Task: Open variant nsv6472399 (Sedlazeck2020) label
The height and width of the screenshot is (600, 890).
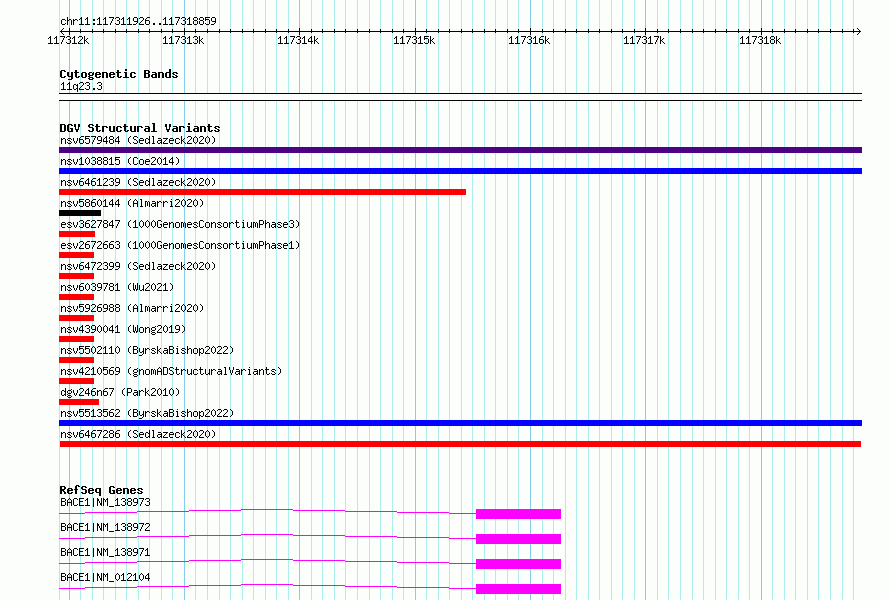Action: point(138,266)
